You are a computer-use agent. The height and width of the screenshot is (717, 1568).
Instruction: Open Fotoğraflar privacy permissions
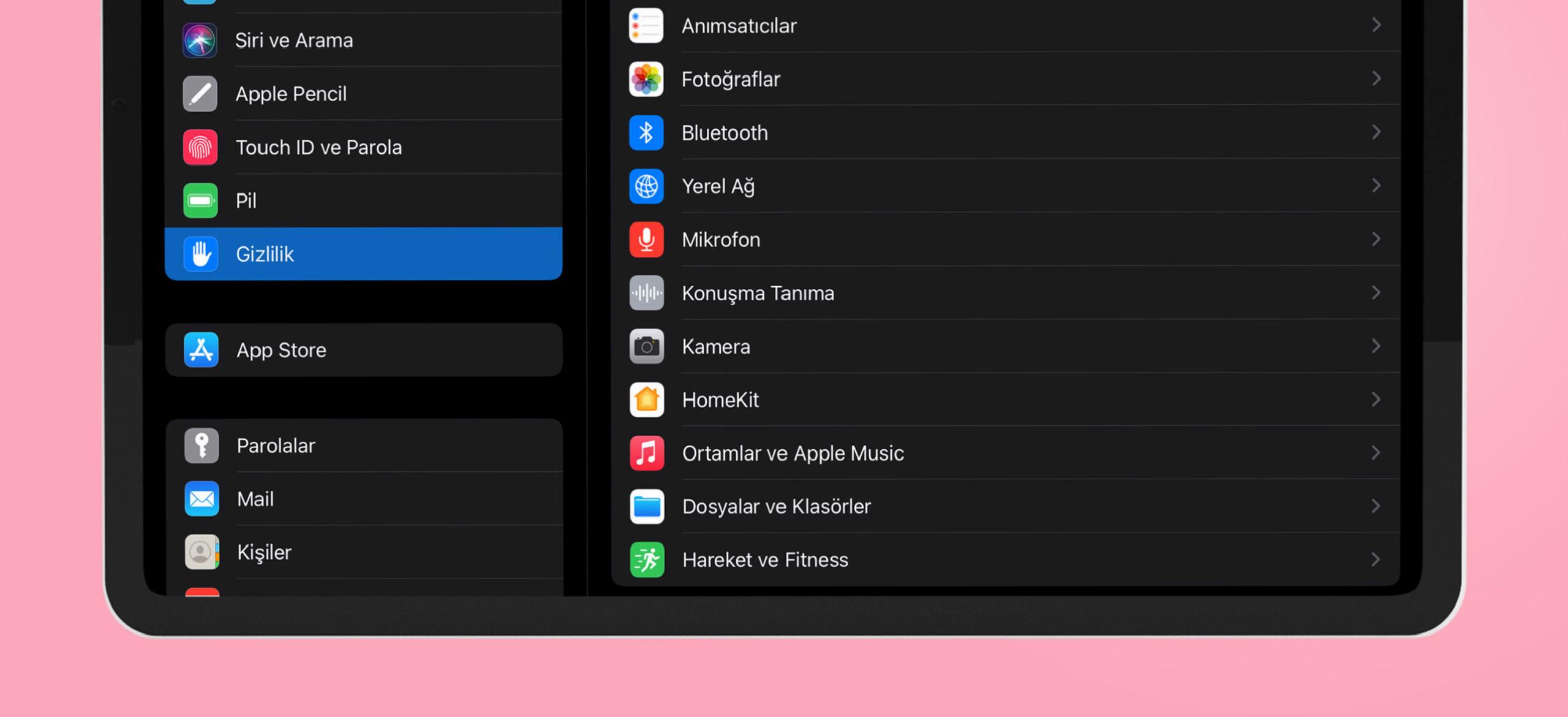tap(1006, 79)
